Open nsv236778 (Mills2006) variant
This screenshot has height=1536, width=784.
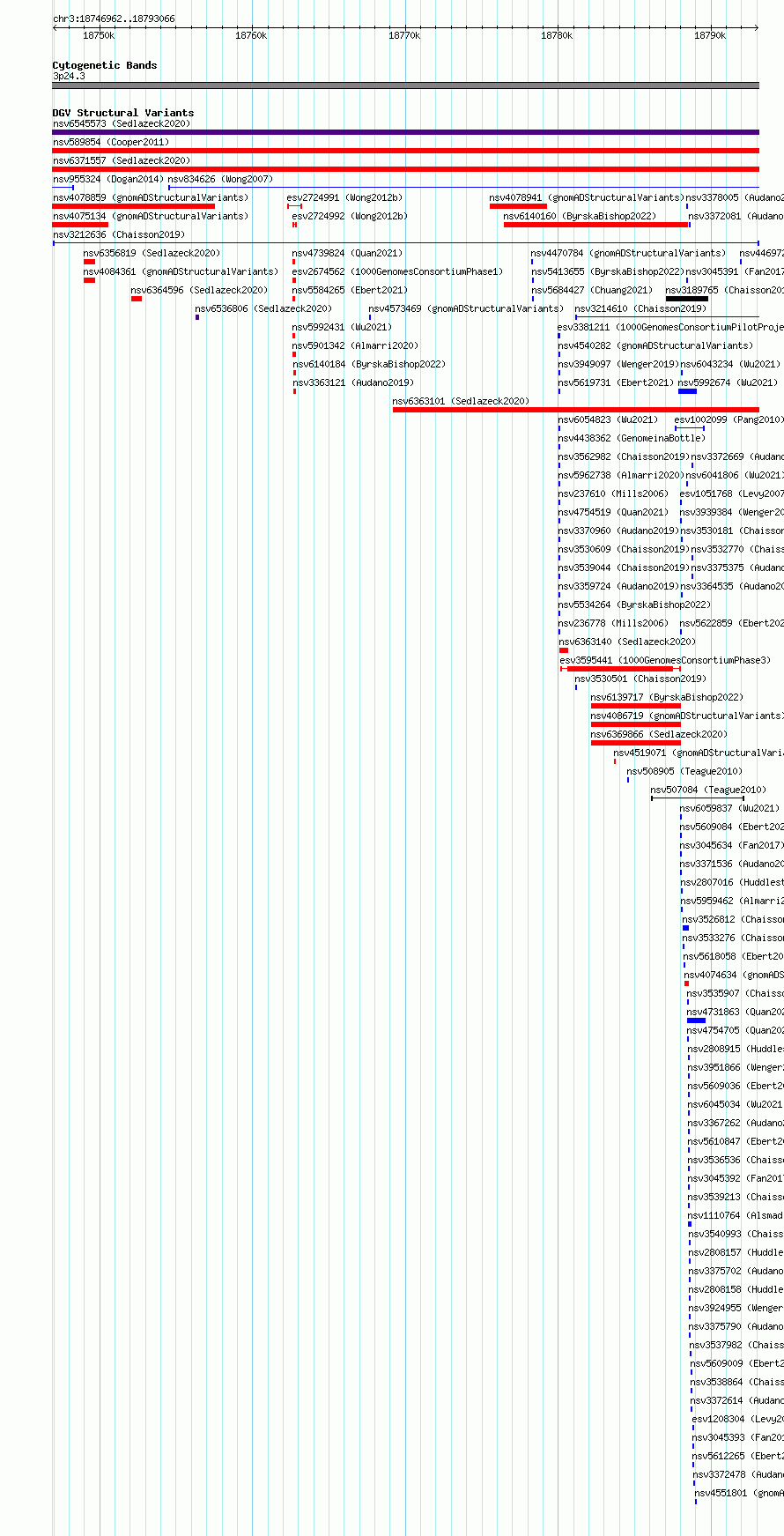(x=613, y=623)
